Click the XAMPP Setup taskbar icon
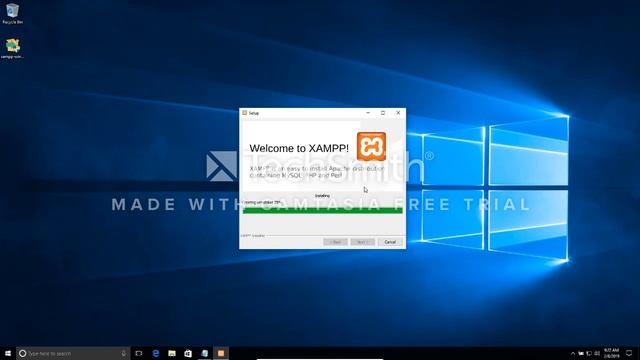 221,353
